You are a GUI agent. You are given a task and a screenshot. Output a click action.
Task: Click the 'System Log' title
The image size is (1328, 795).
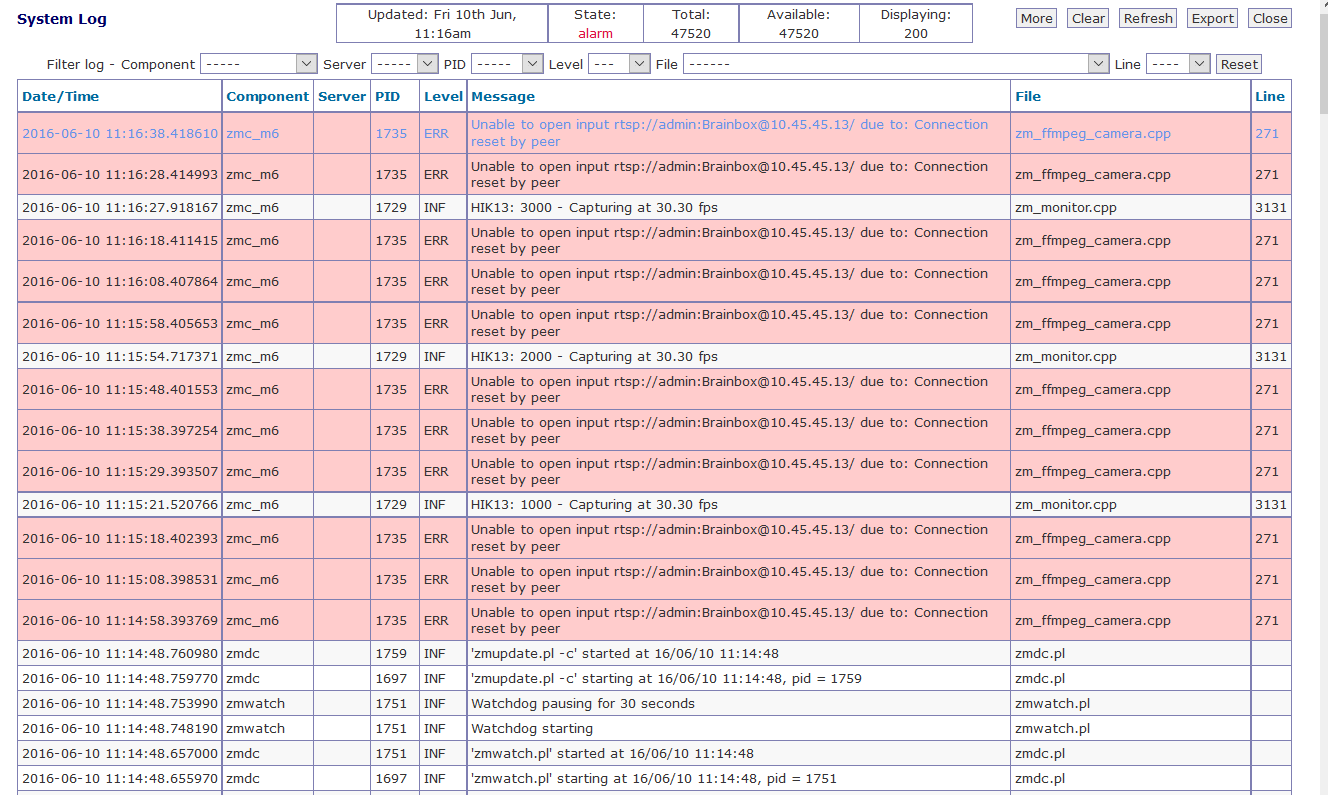[x=62, y=19]
